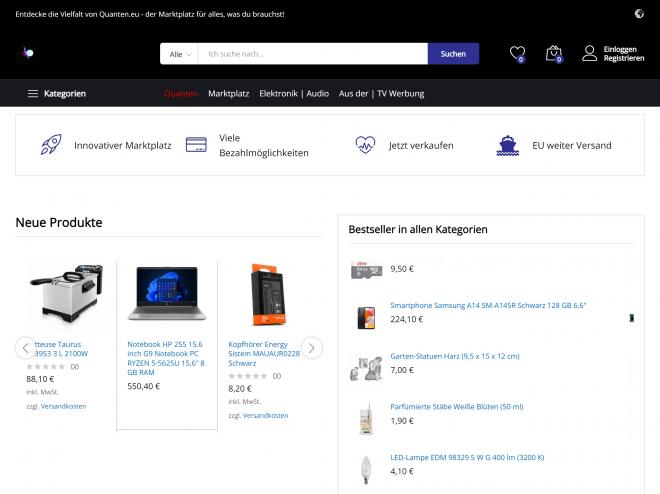
Task: Click the Neue Produkte heading
Action: (59, 222)
